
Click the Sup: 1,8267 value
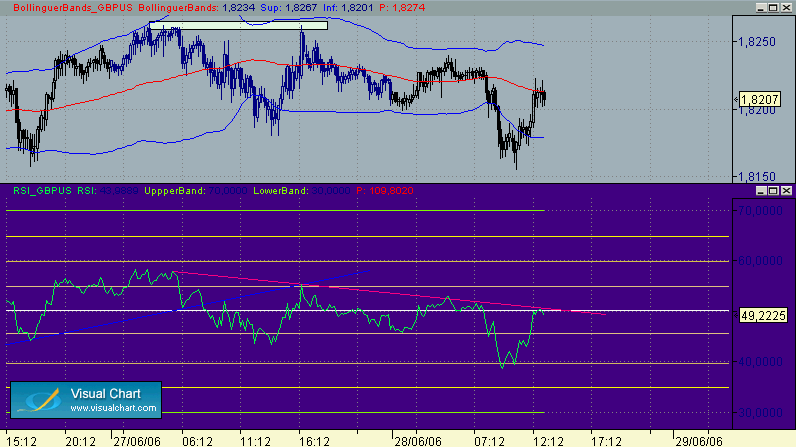(288, 8)
